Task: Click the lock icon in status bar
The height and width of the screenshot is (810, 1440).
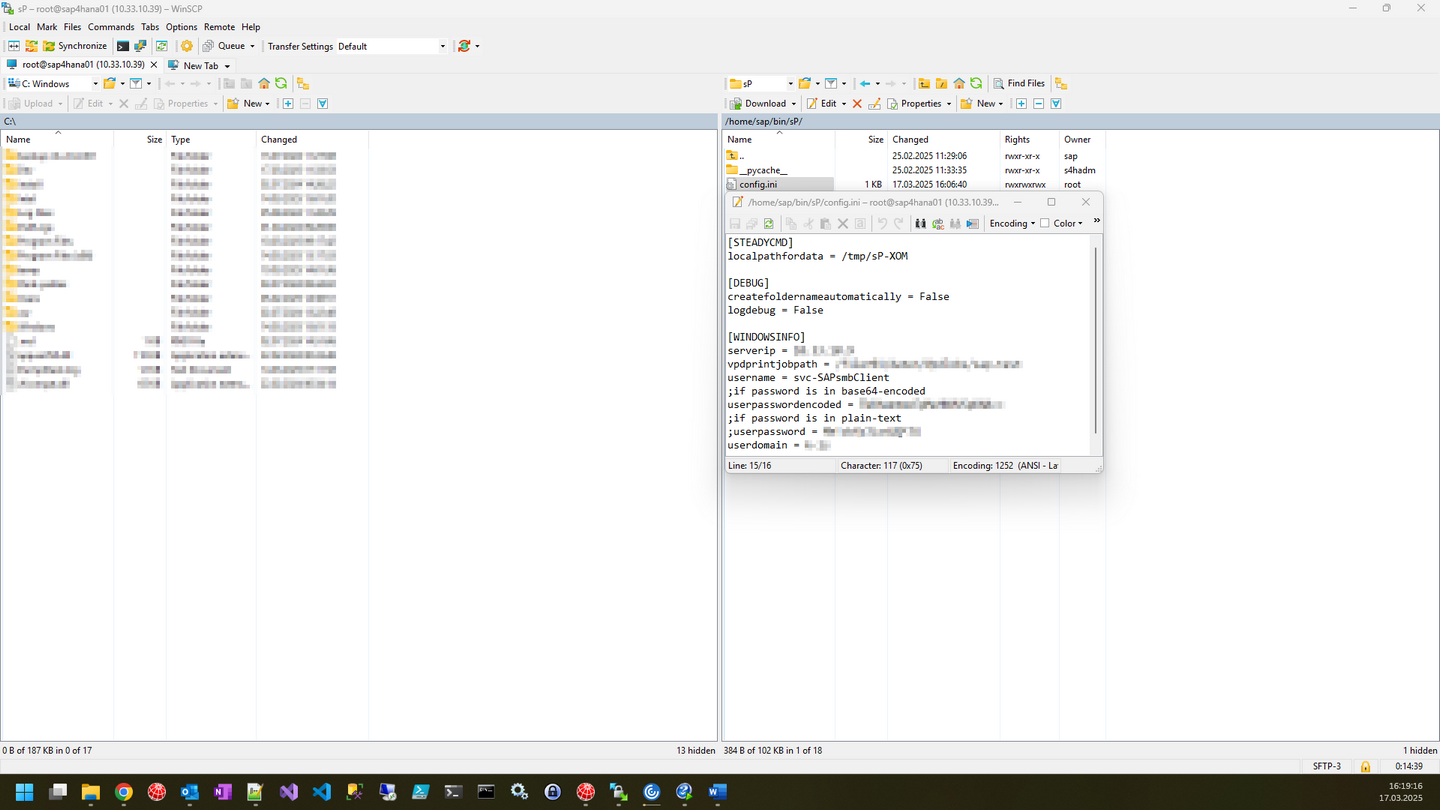Action: (1365, 767)
